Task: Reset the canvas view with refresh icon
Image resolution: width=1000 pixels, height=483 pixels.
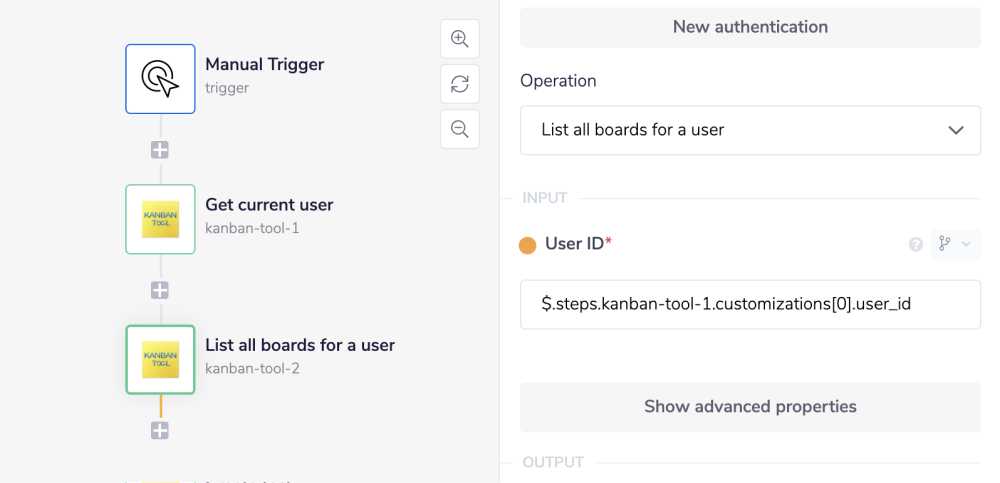Action: click(460, 84)
